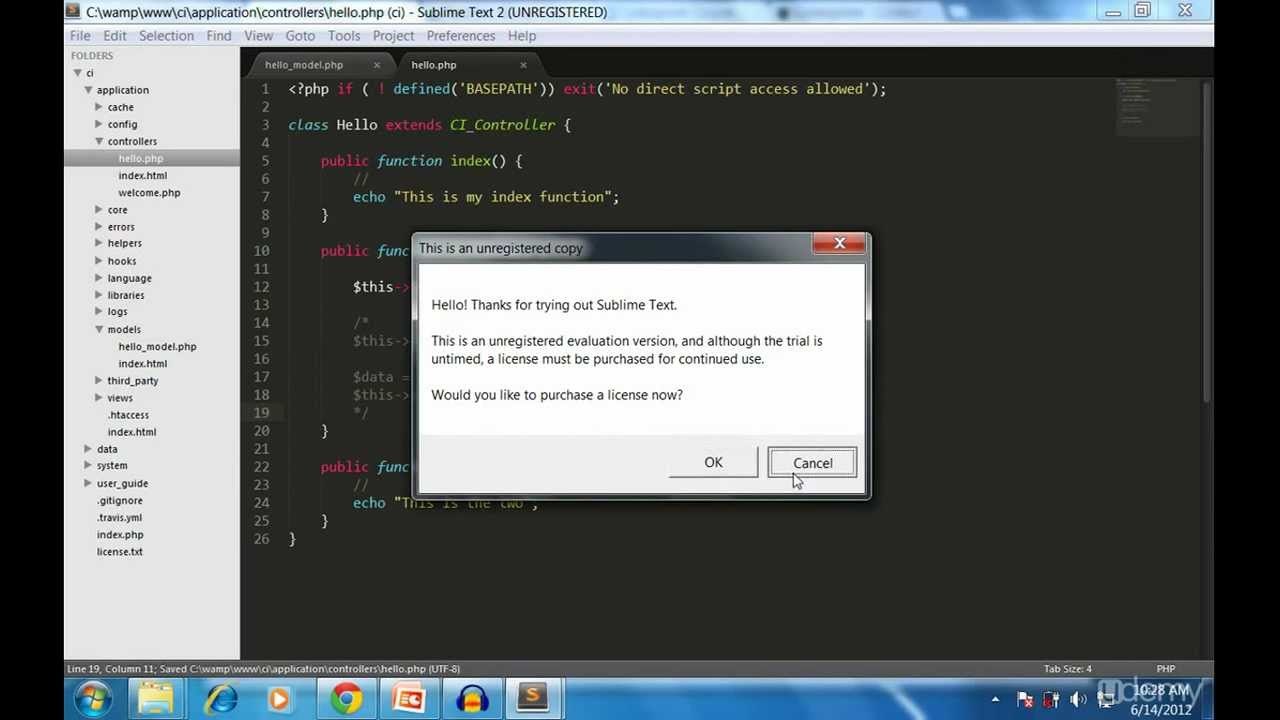Image resolution: width=1280 pixels, height=720 pixels.
Task: Close the unregistered copy dialog
Action: pos(840,243)
